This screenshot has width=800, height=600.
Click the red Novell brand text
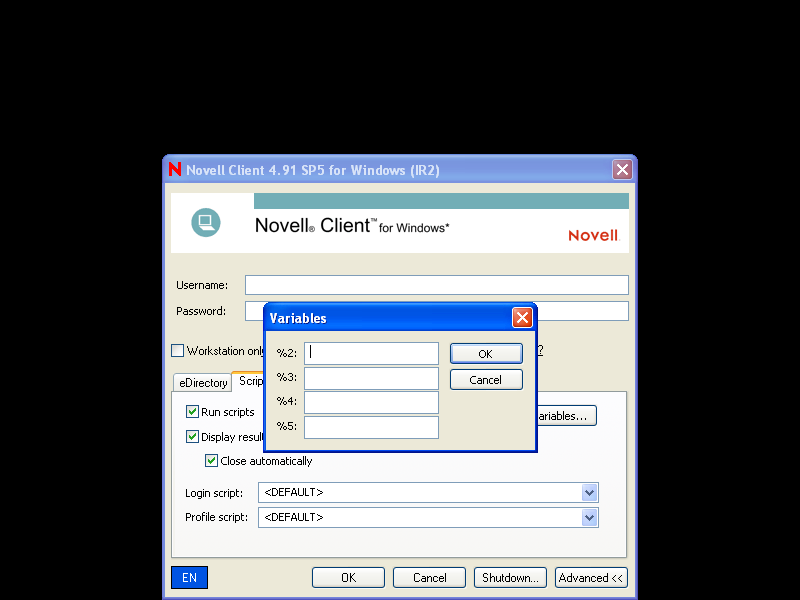pyautogui.click(x=593, y=235)
